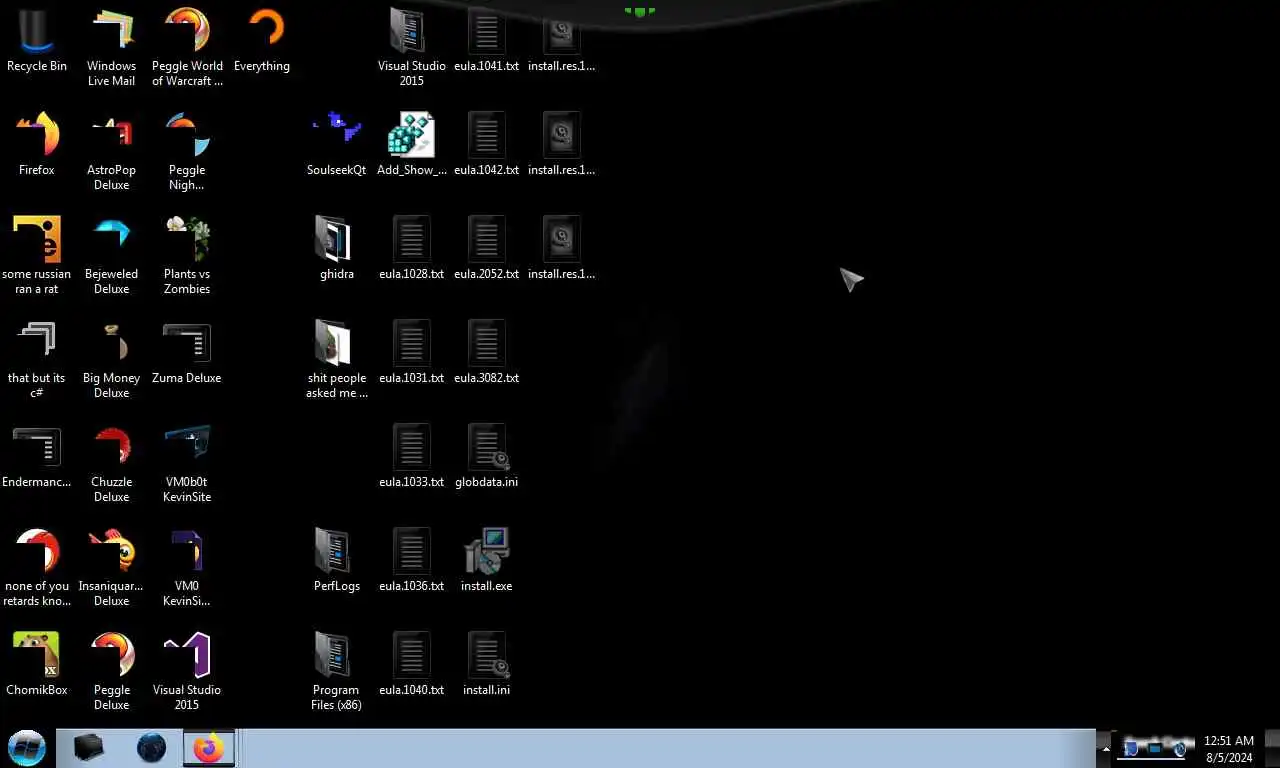Select the eula.3082.txt file

tap(487, 353)
